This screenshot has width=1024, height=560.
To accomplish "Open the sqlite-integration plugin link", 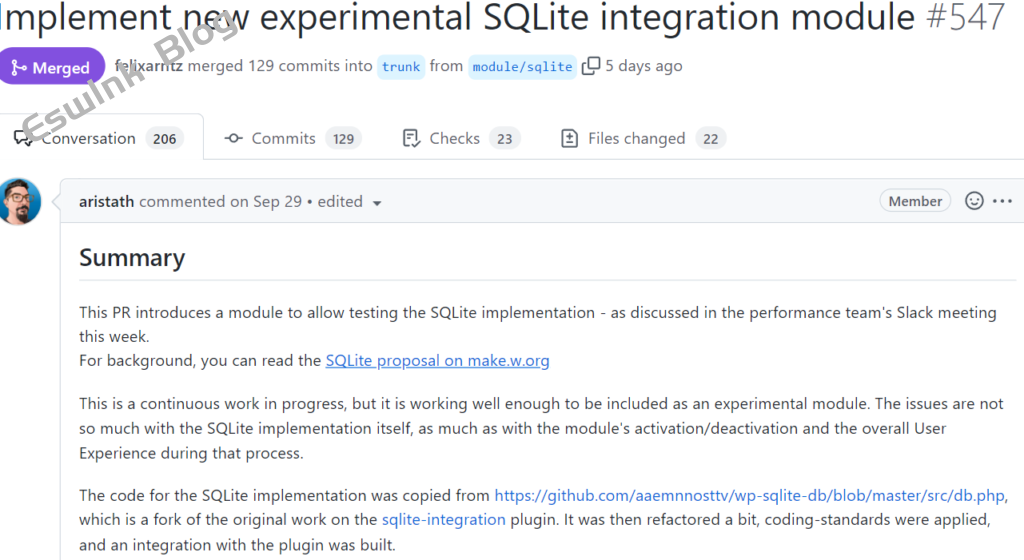I will pos(443,519).
